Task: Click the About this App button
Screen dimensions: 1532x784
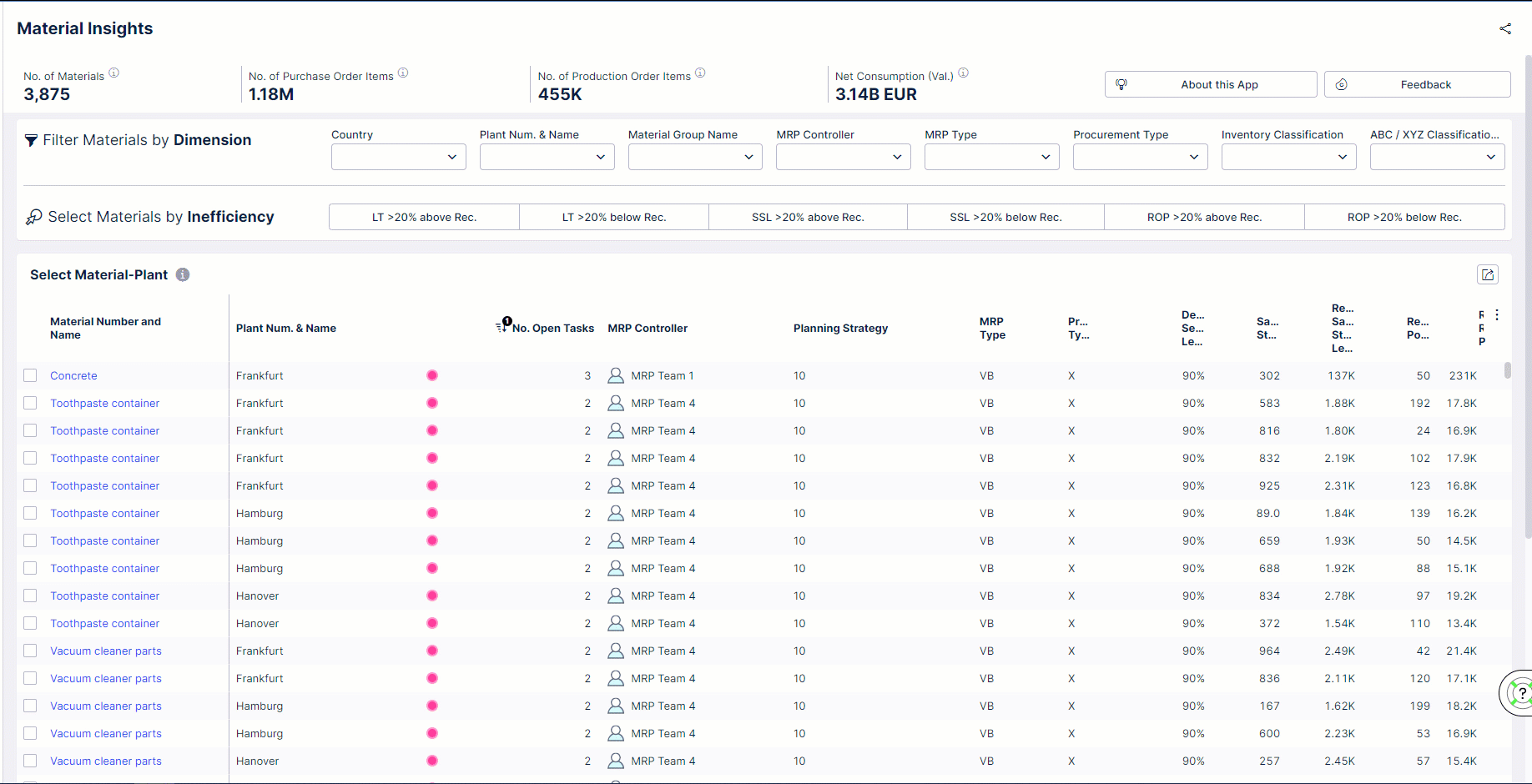Action: (x=1211, y=84)
